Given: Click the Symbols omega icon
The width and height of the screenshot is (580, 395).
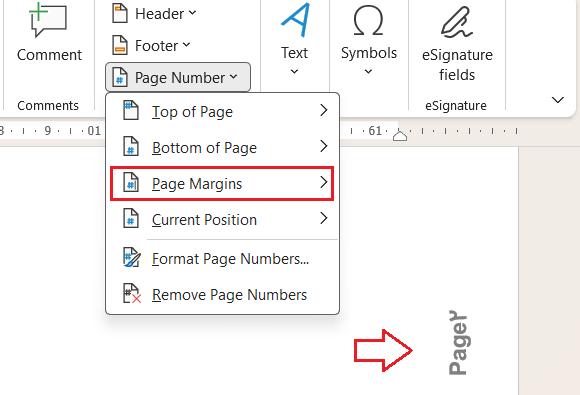Looking at the screenshot, I should [368, 21].
